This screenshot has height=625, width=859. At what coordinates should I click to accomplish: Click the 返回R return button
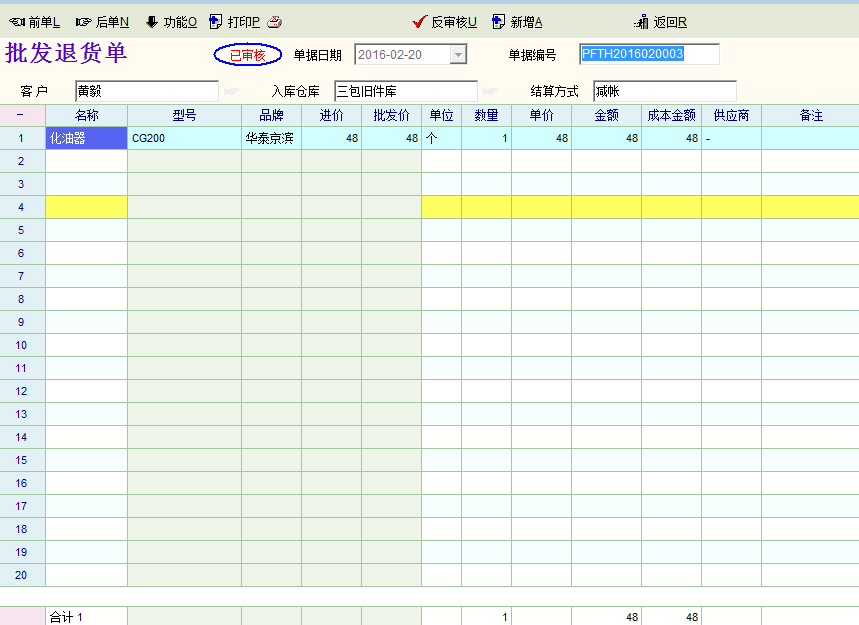pyautogui.click(x=661, y=22)
